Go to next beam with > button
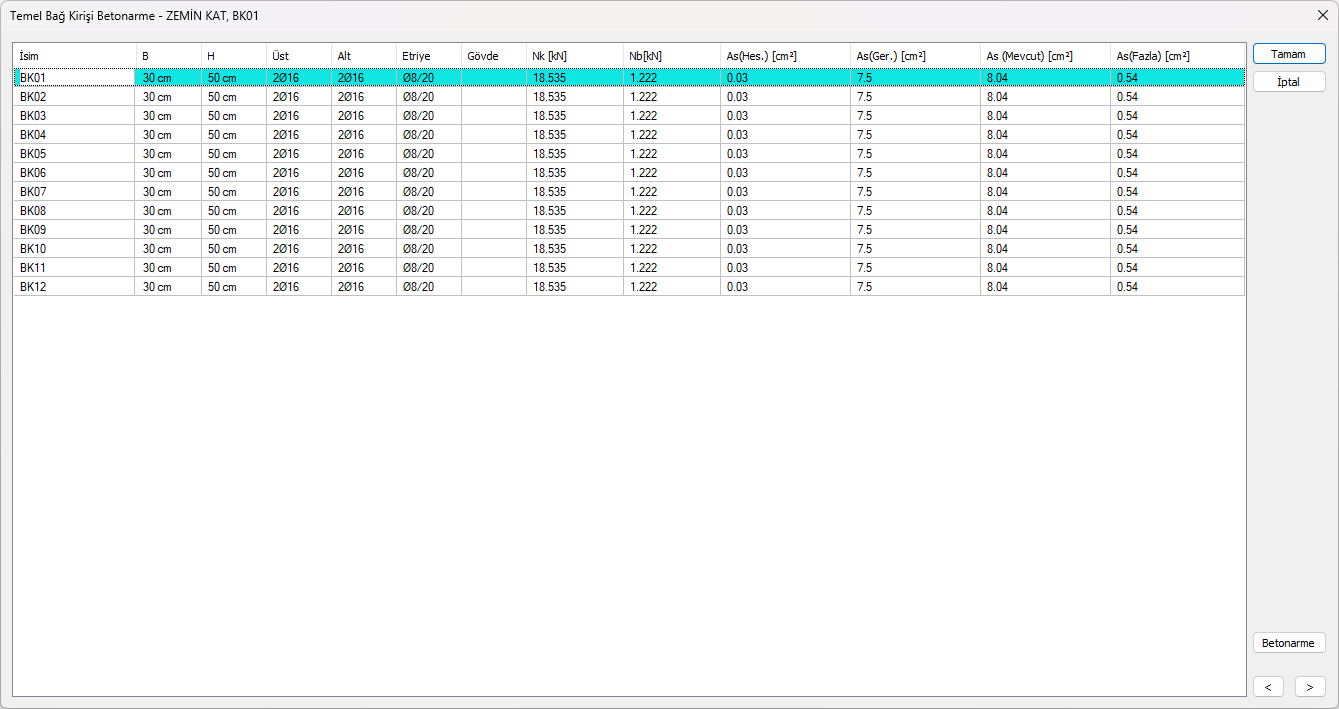This screenshot has width=1339, height=709. click(x=1309, y=687)
